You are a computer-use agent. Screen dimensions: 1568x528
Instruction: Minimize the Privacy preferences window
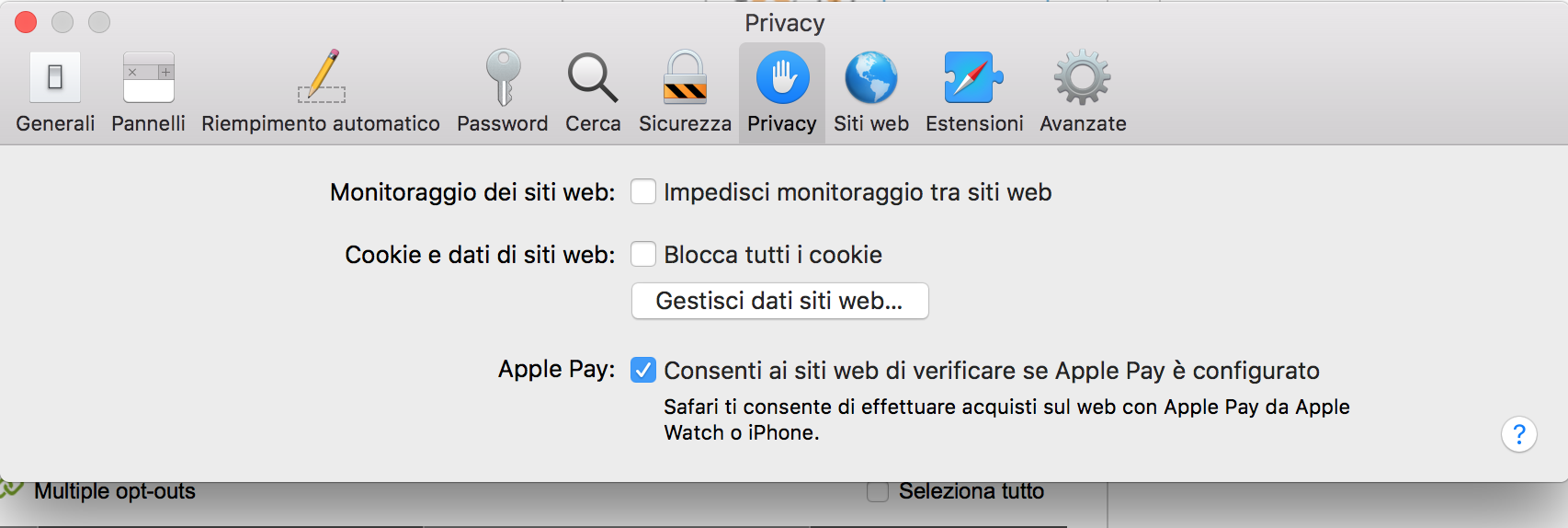[62, 22]
